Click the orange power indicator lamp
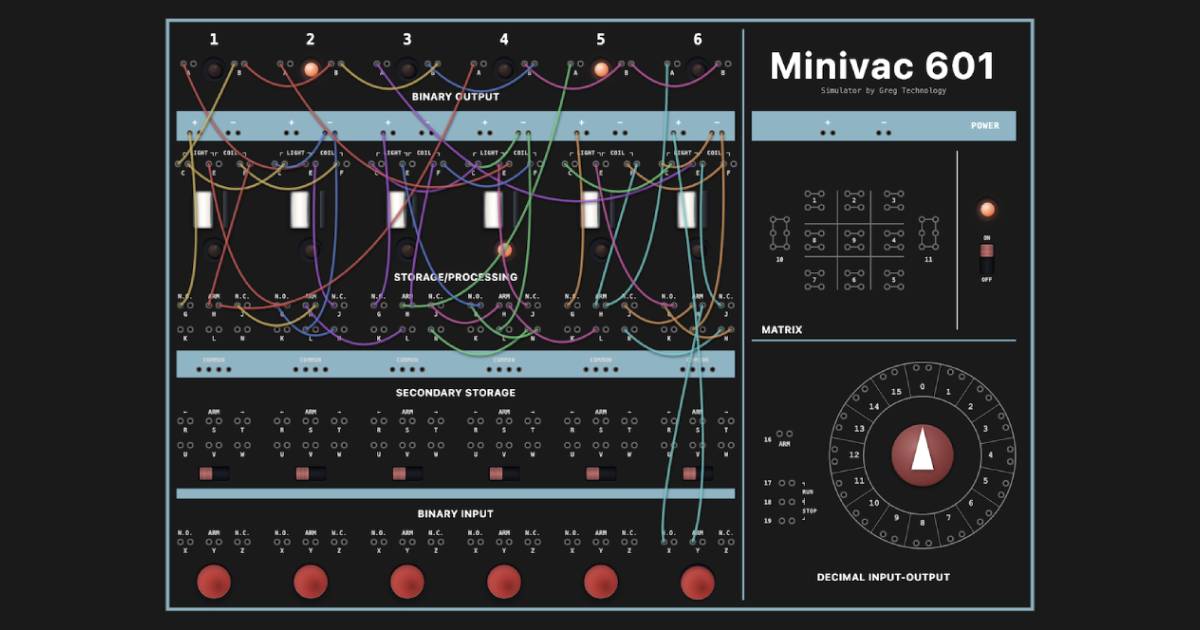The height and width of the screenshot is (630, 1200). pos(987,209)
